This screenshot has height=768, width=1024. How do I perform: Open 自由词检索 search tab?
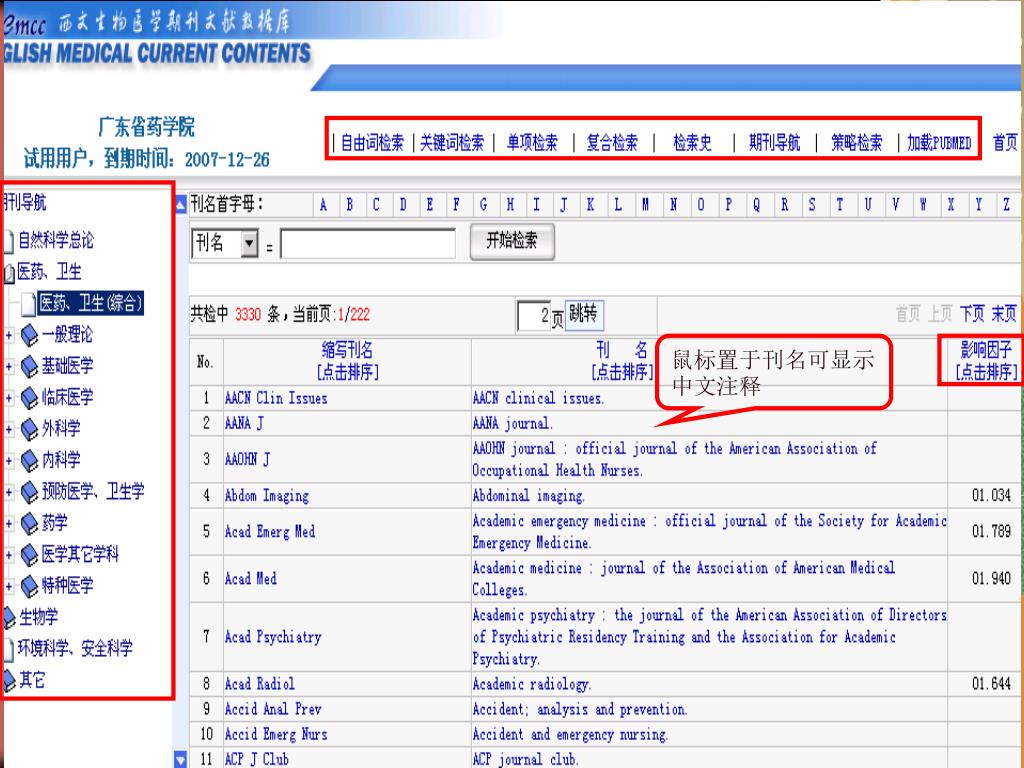(x=372, y=142)
